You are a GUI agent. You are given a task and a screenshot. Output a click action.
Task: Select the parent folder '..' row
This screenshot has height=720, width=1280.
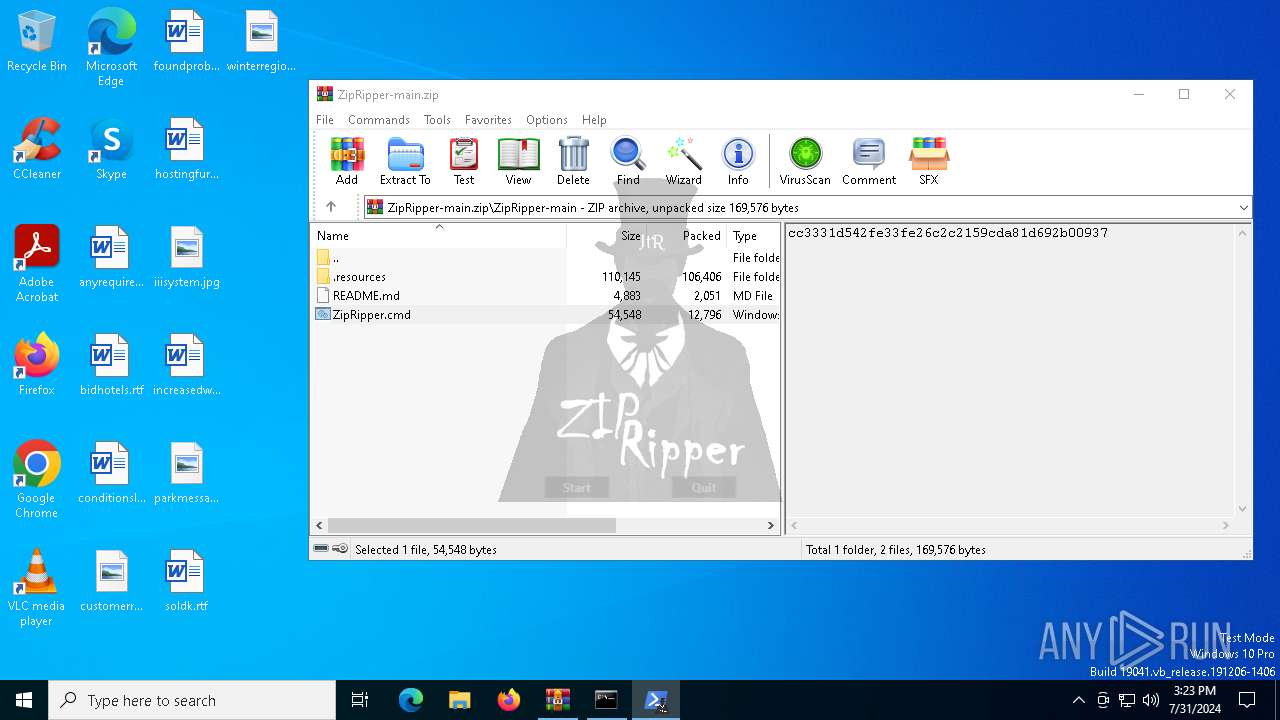[x=546, y=258]
